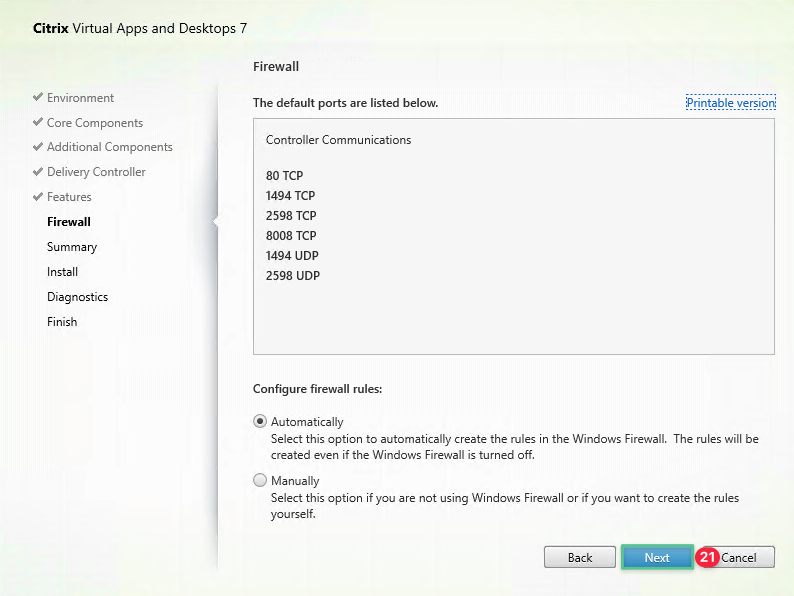Click the Core Components checkmark icon

tap(38, 123)
